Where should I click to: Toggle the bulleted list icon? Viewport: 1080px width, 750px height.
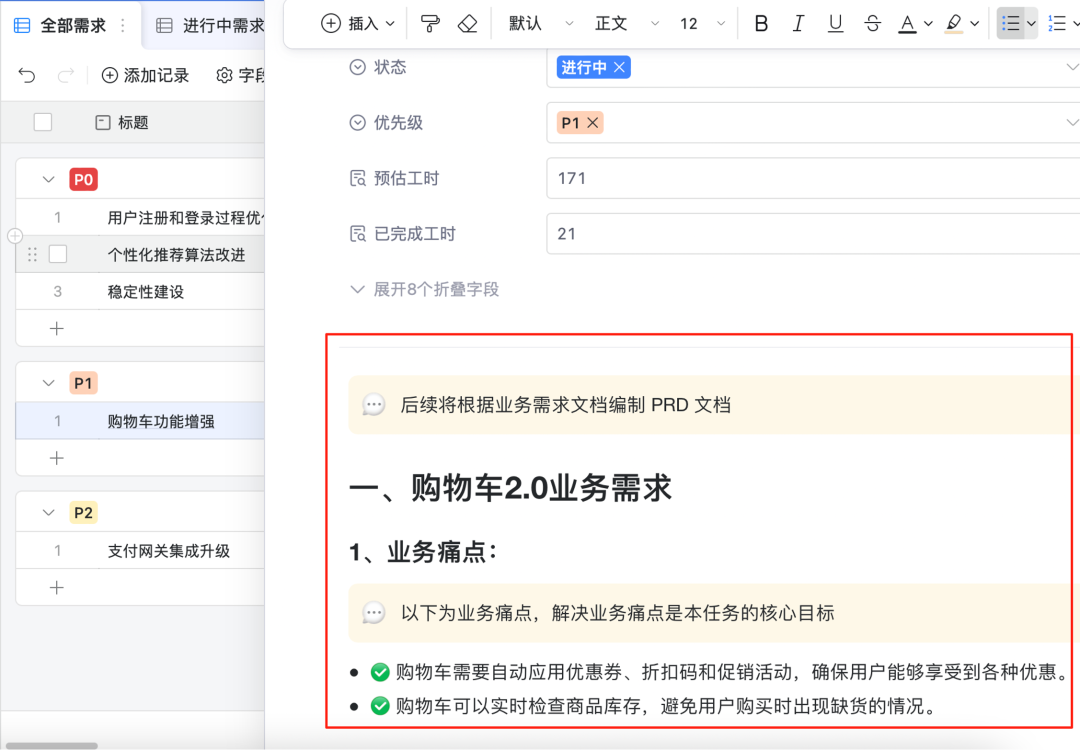point(1011,24)
